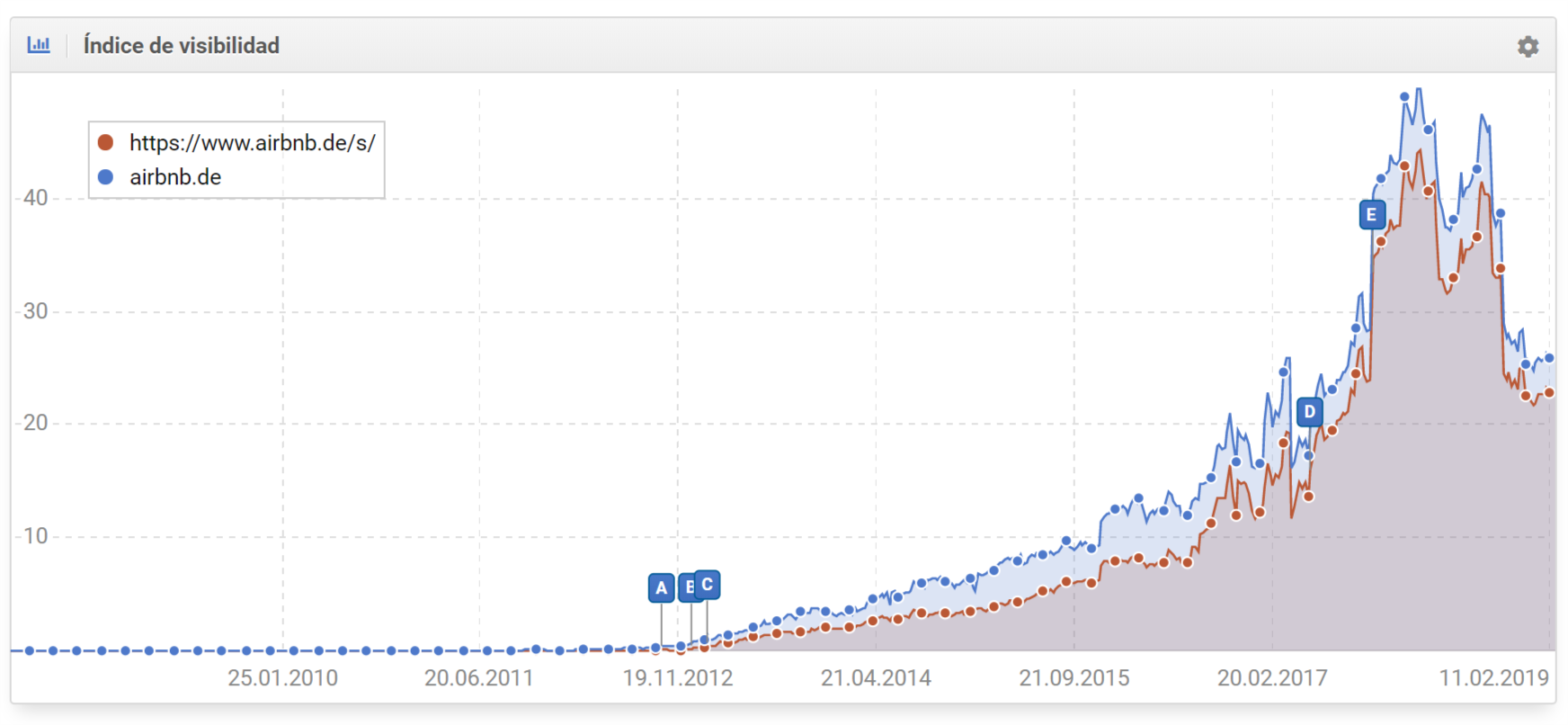Open the chart settings gear icon

pyautogui.click(x=1528, y=46)
